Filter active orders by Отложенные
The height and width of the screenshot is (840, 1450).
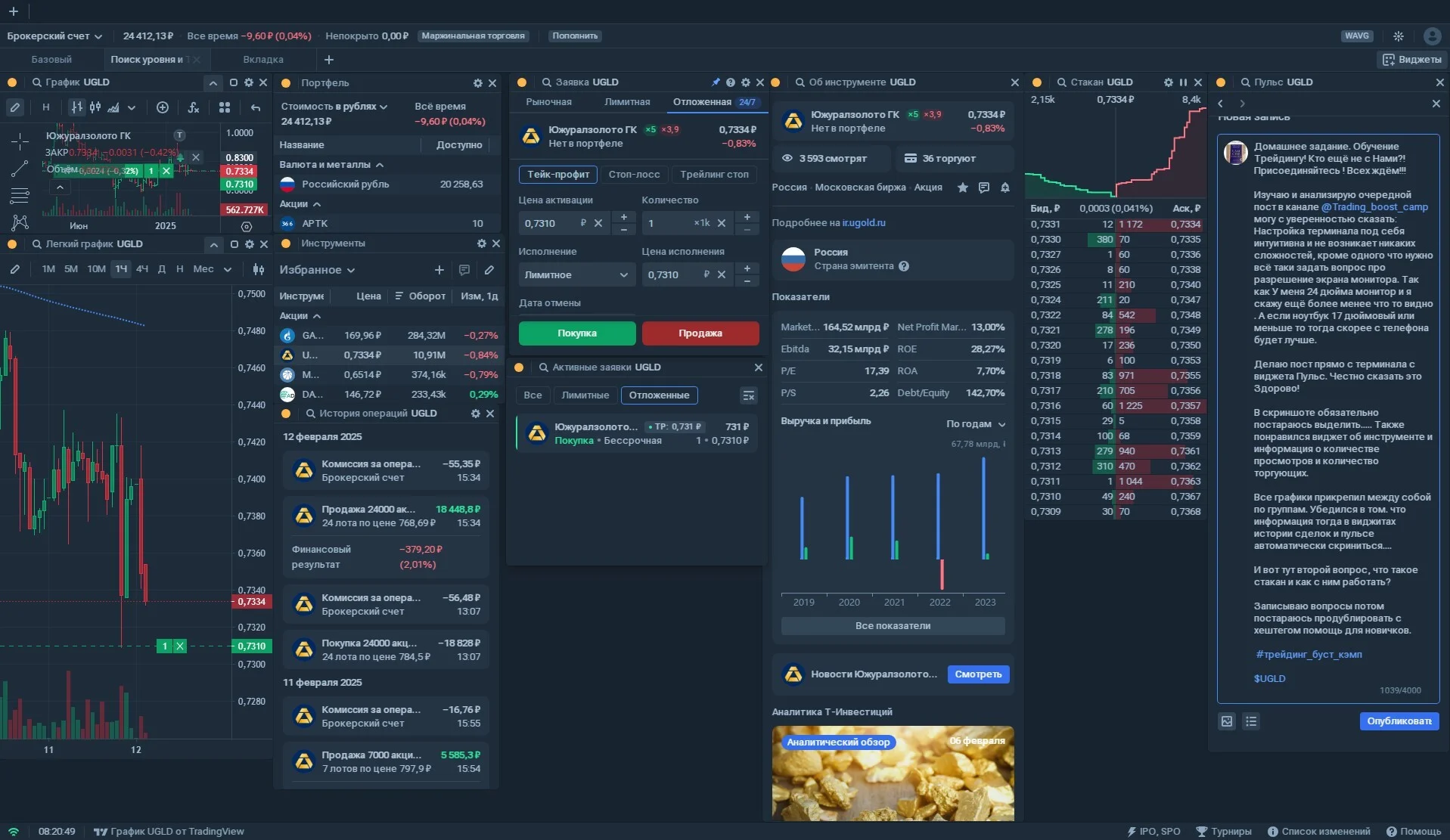tap(659, 395)
